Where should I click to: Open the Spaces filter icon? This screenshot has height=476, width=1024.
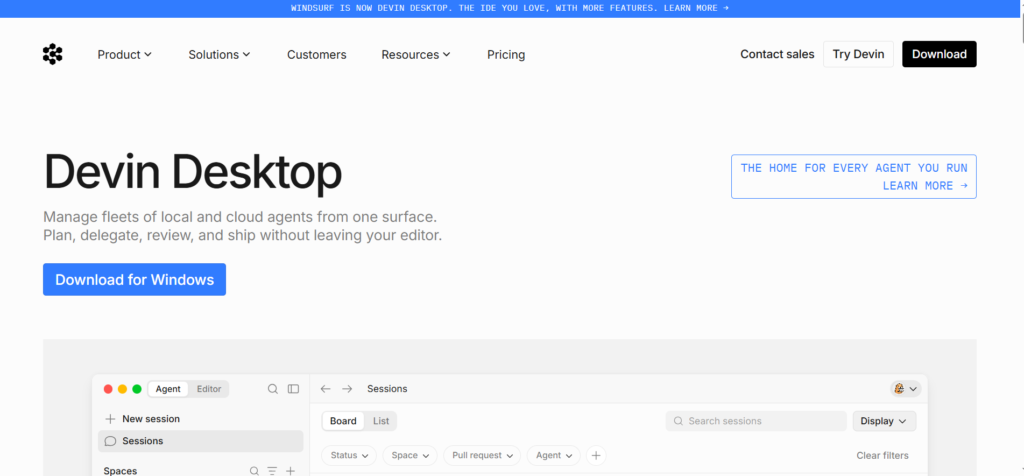[x=272, y=471]
